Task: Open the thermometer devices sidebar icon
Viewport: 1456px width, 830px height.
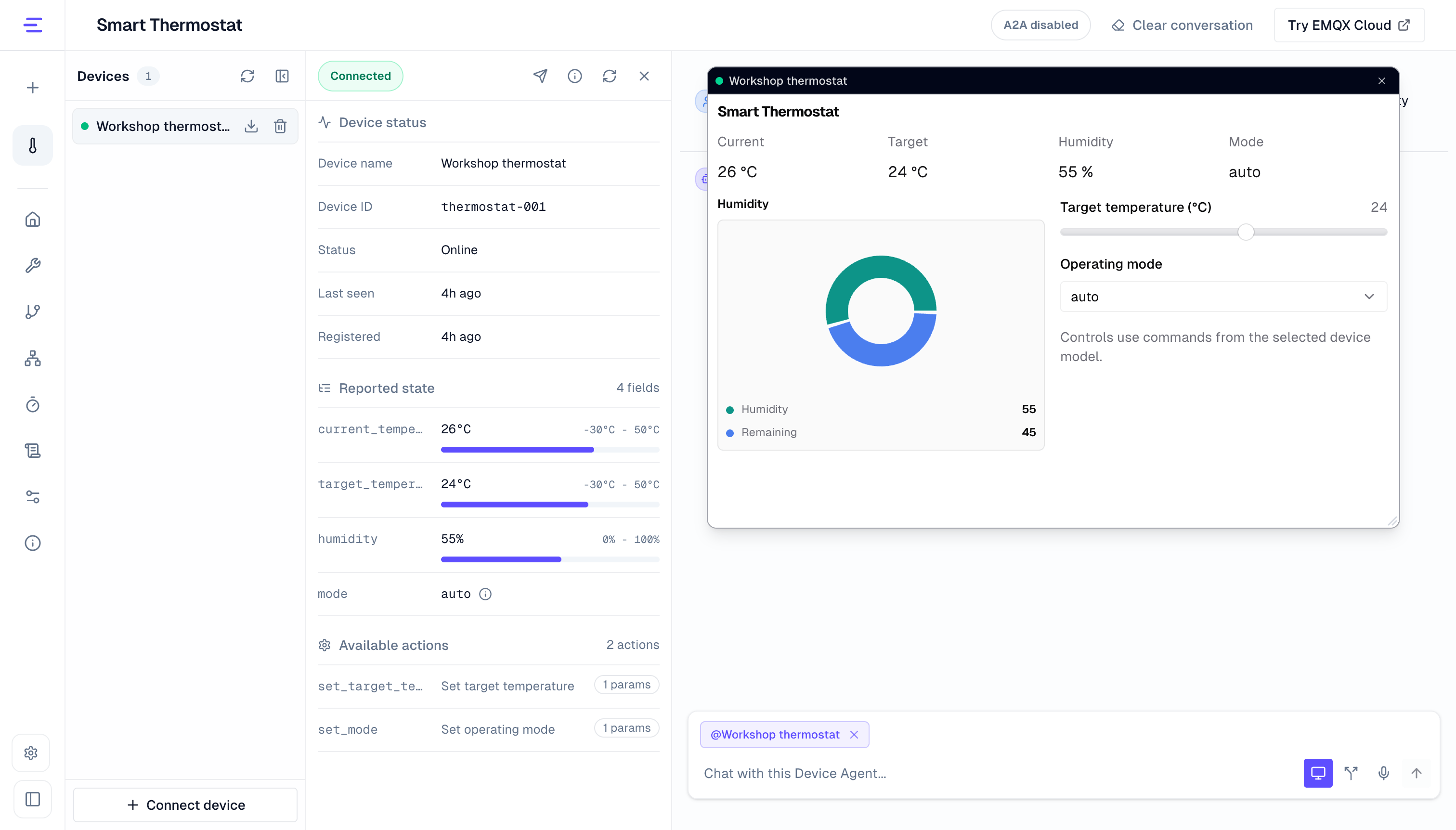Action: 32,145
